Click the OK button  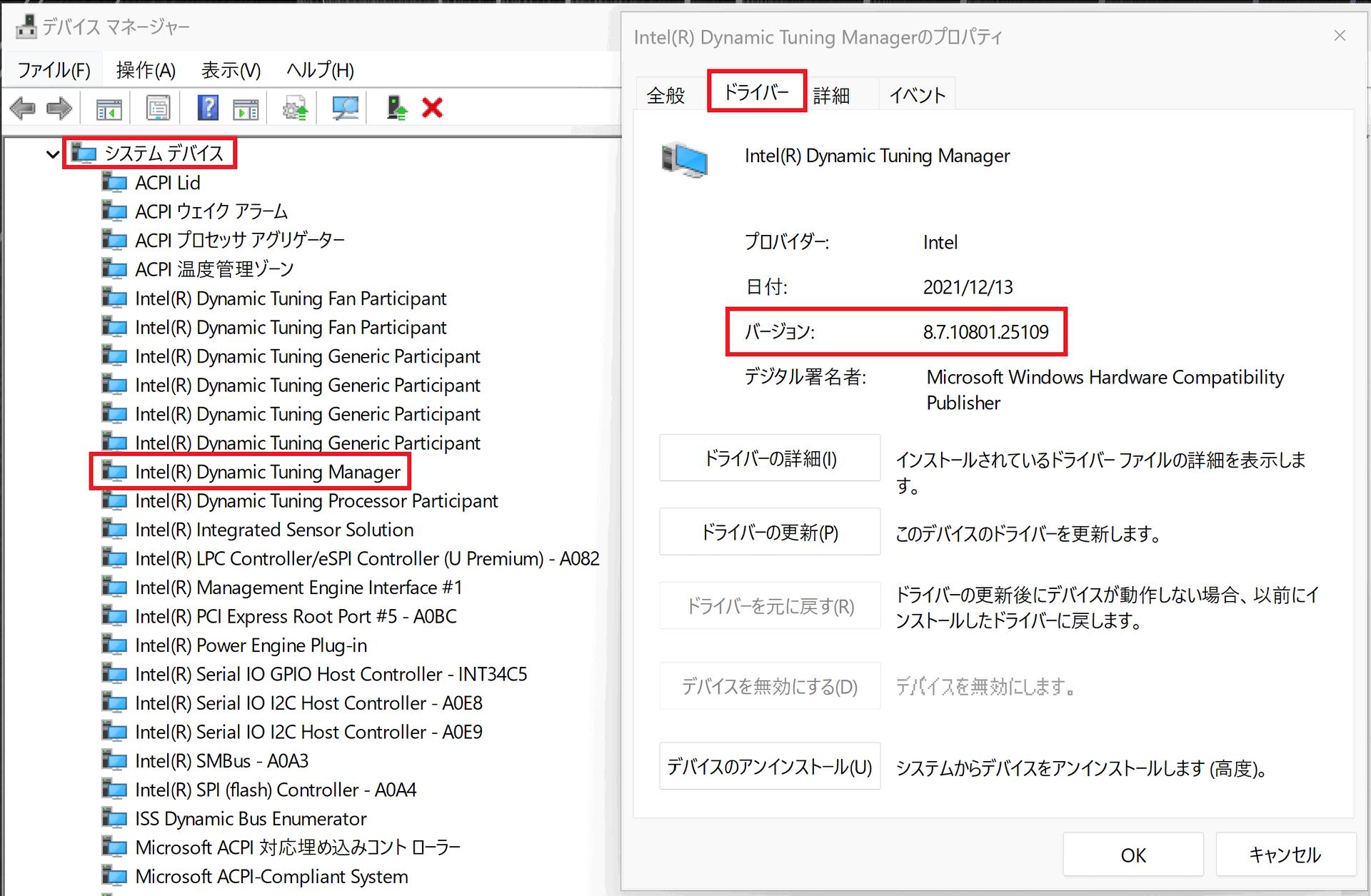click(1133, 855)
